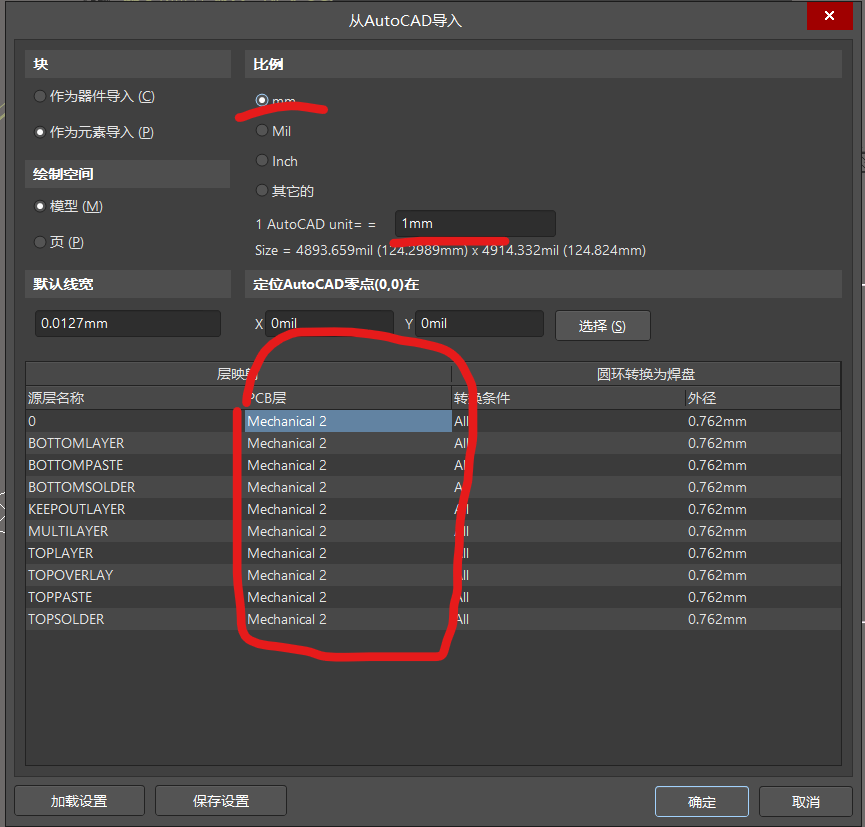Select the BOTTOMLAYER source layer name
The image size is (865, 827).
(76, 443)
